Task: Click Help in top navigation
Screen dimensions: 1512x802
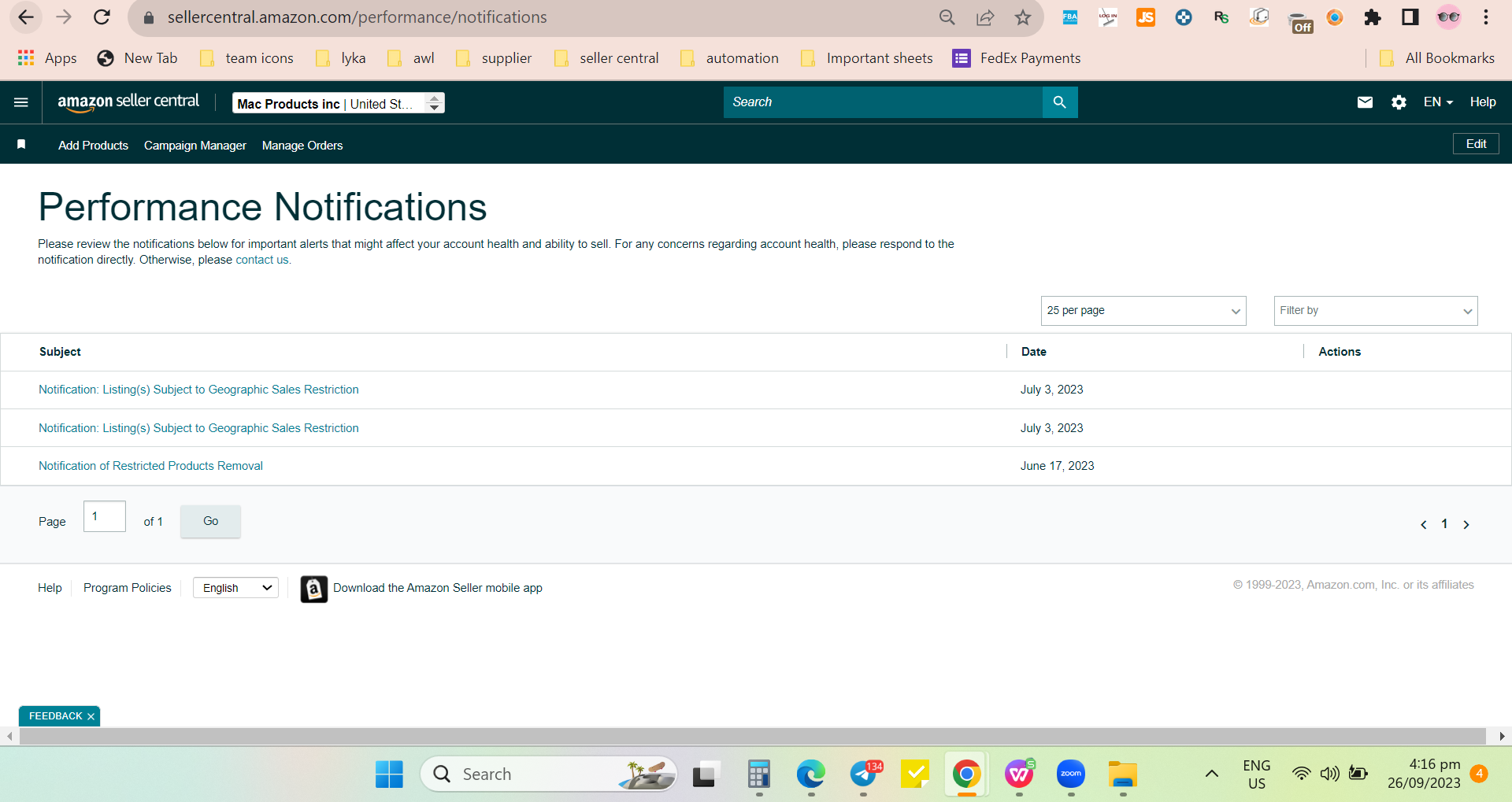Action: [x=1483, y=102]
